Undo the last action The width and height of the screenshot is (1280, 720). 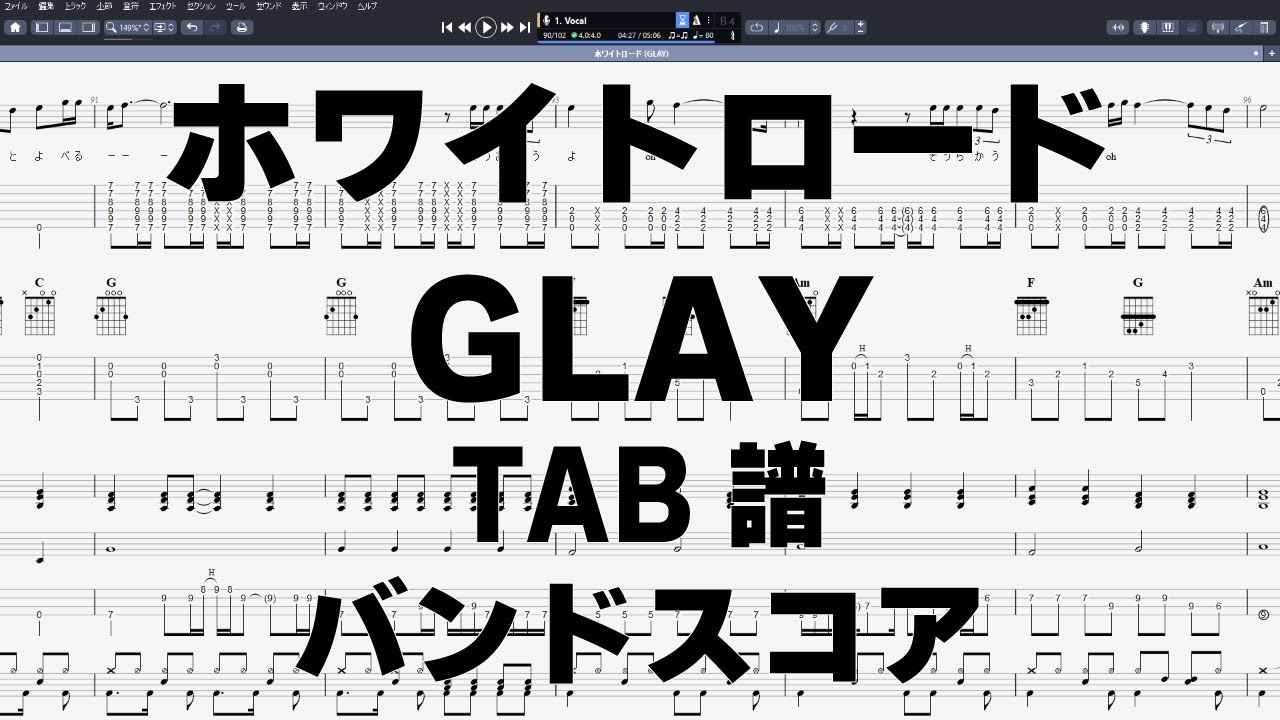(x=191, y=27)
